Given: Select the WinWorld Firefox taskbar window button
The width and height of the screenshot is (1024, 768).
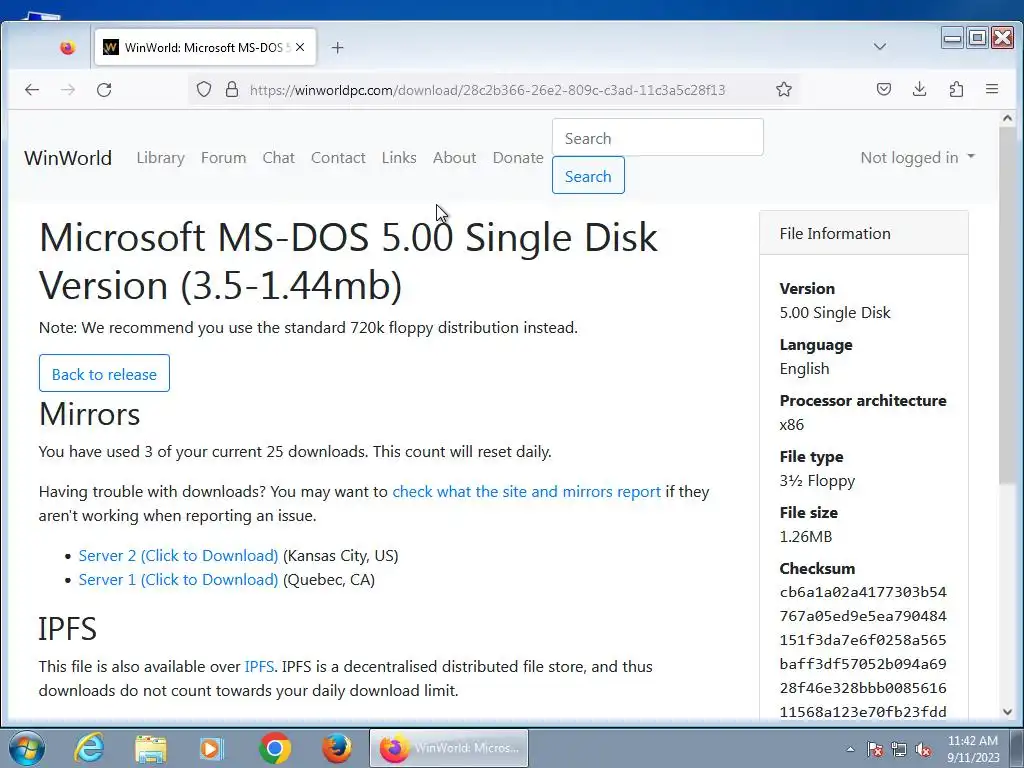Looking at the screenshot, I should pos(449,748).
